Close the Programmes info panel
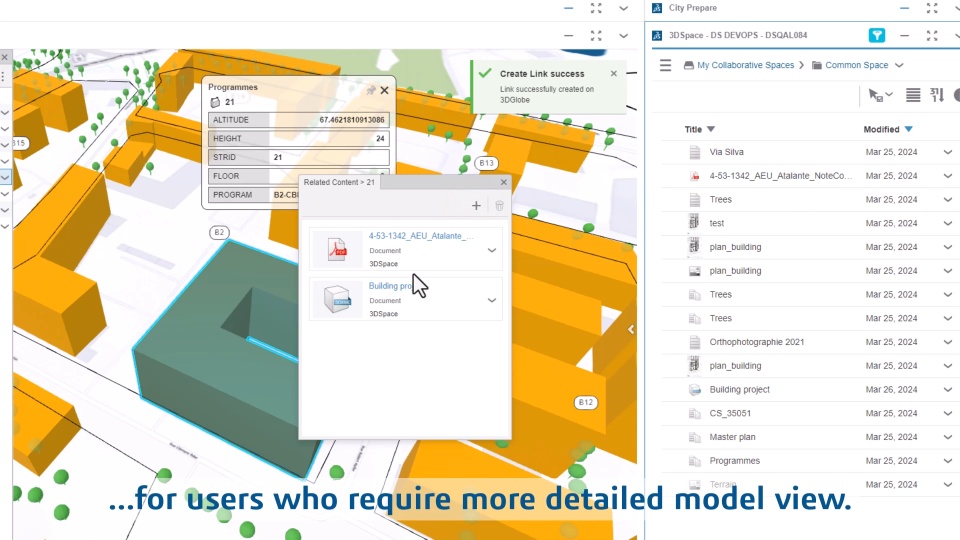 pyautogui.click(x=384, y=90)
